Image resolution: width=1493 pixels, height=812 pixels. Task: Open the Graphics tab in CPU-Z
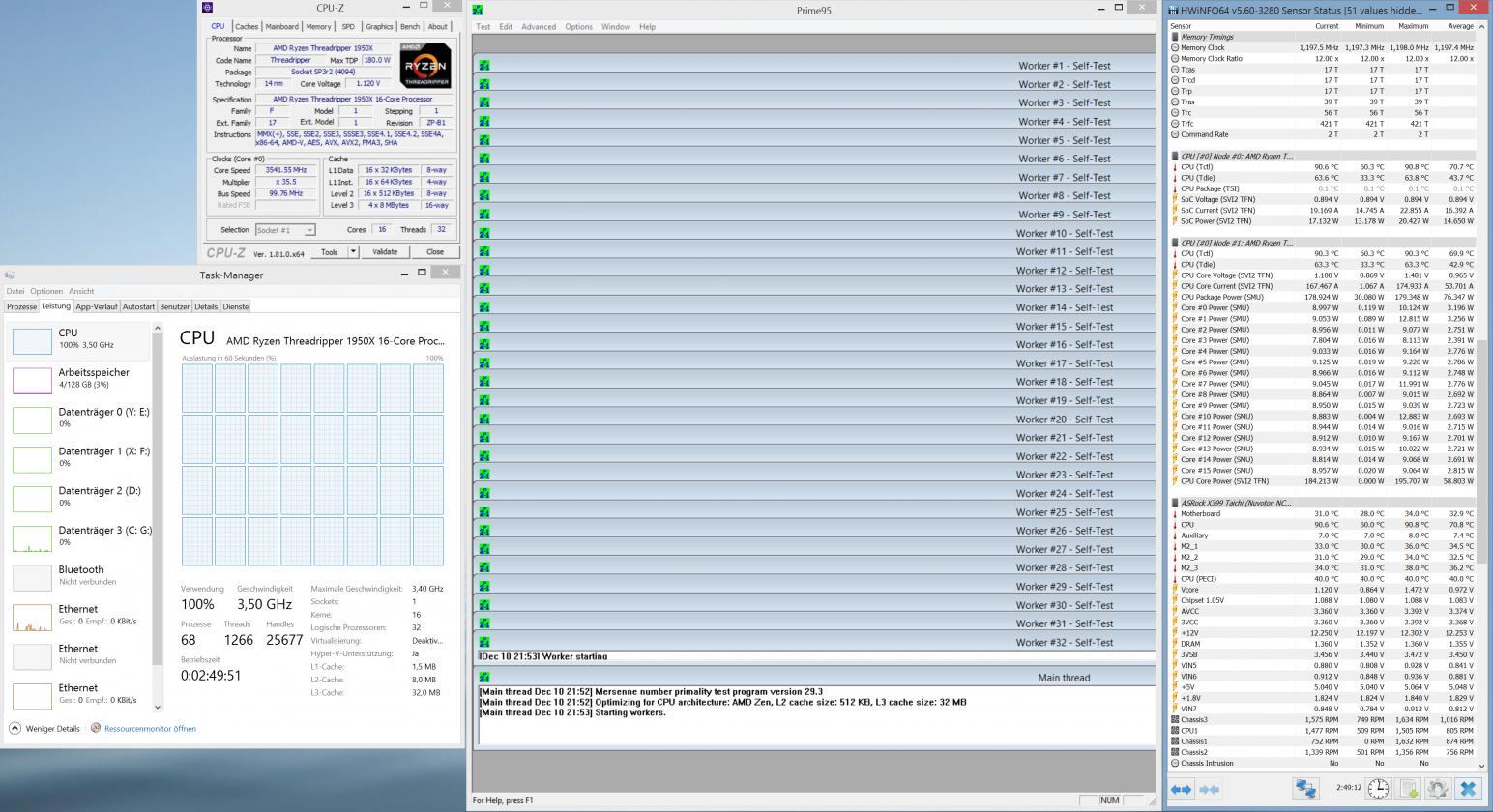(379, 27)
